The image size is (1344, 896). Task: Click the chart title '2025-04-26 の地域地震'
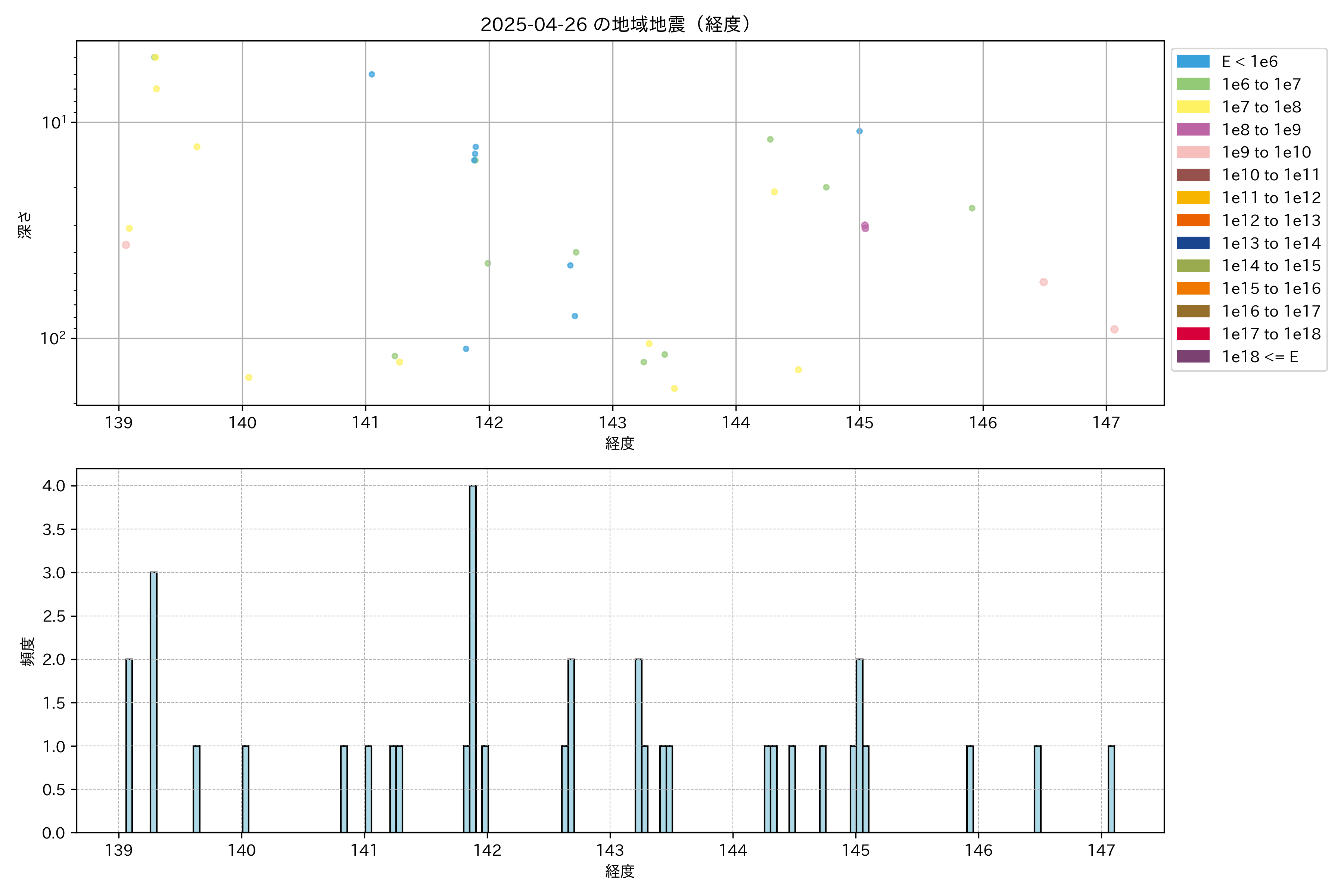click(615, 25)
